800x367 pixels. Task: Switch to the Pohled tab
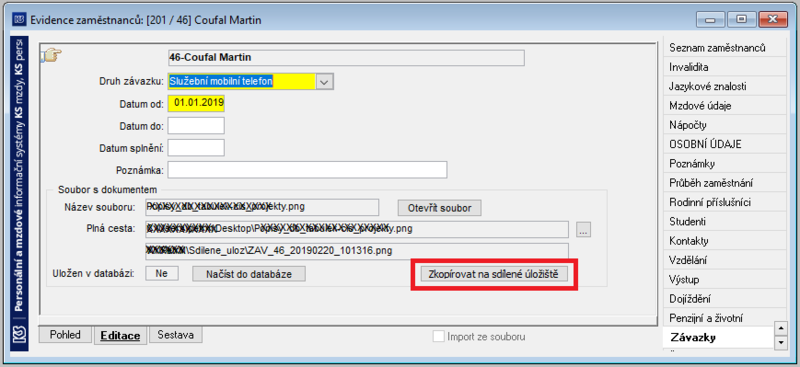[x=65, y=335]
